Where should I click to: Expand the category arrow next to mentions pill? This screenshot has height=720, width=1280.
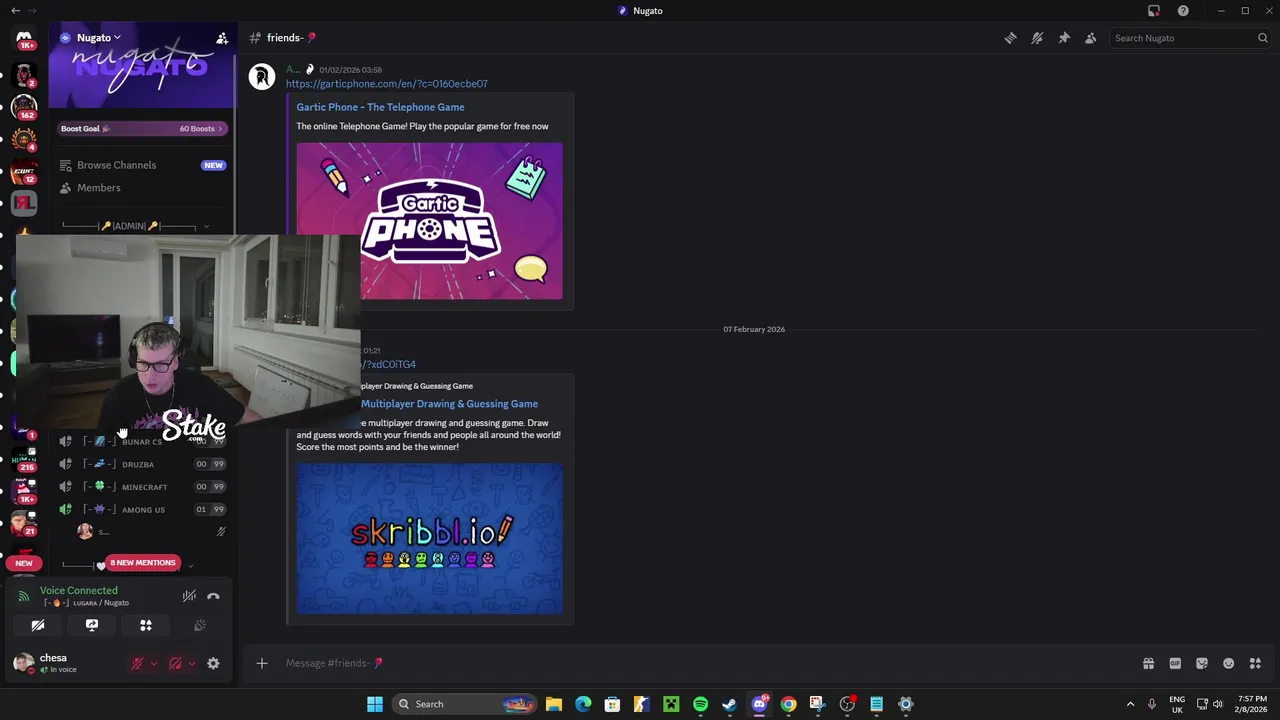coord(191,566)
